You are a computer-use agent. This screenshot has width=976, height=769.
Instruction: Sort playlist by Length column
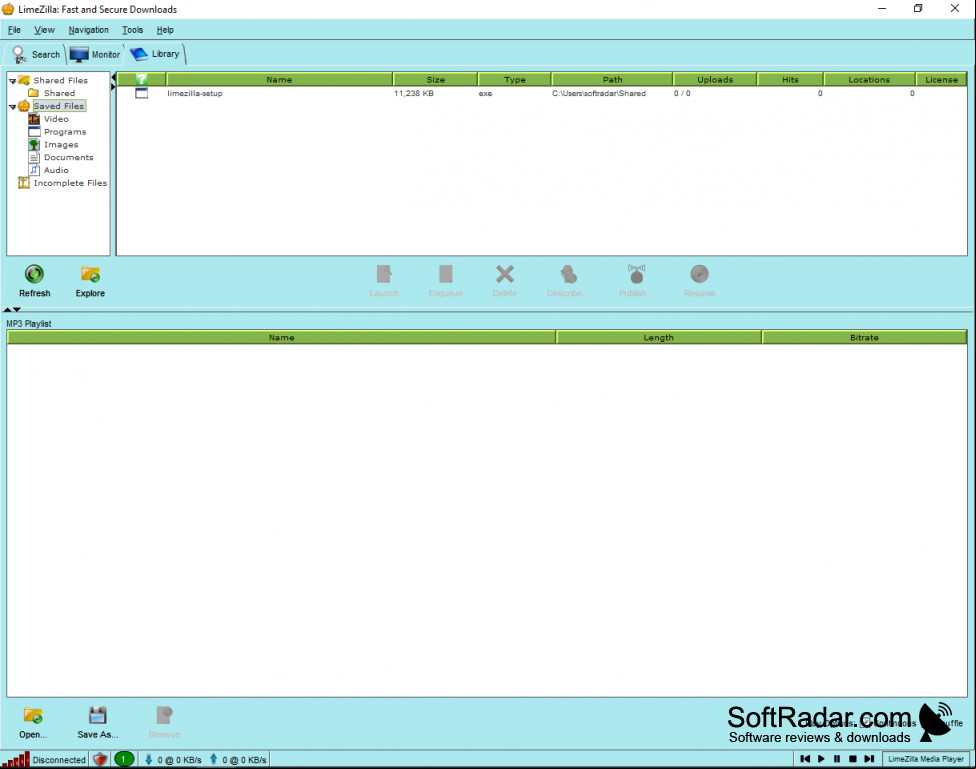659,337
